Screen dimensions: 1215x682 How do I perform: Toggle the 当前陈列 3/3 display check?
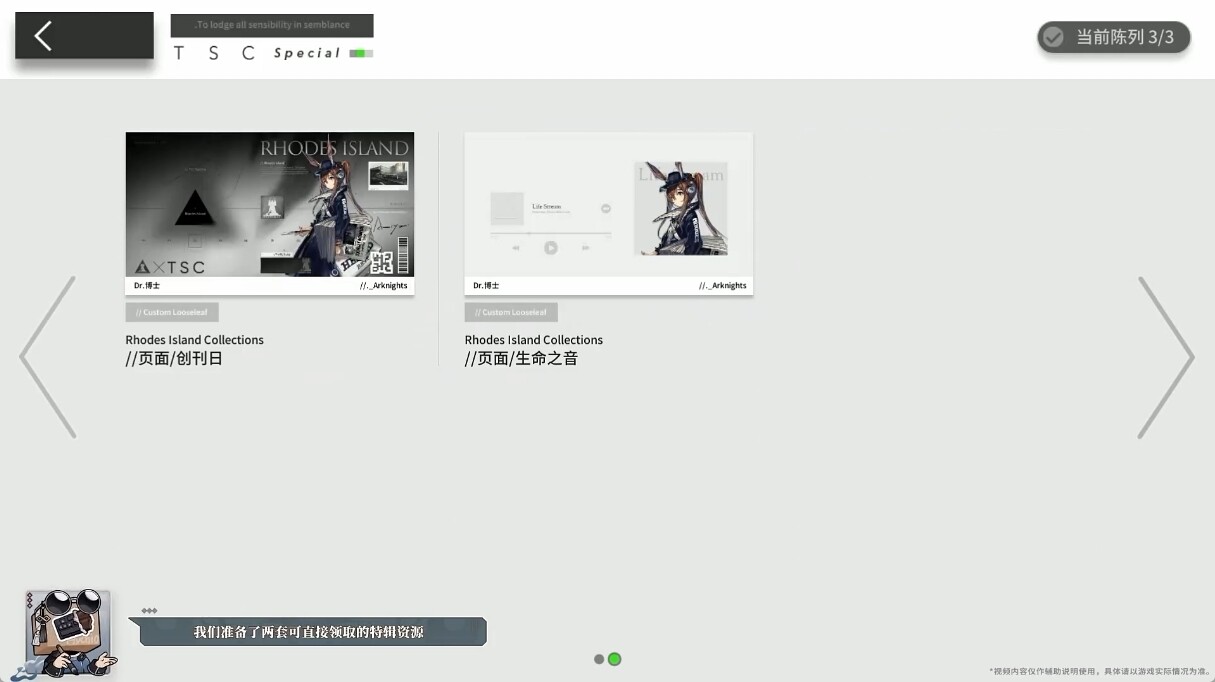(x=1114, y=37)
